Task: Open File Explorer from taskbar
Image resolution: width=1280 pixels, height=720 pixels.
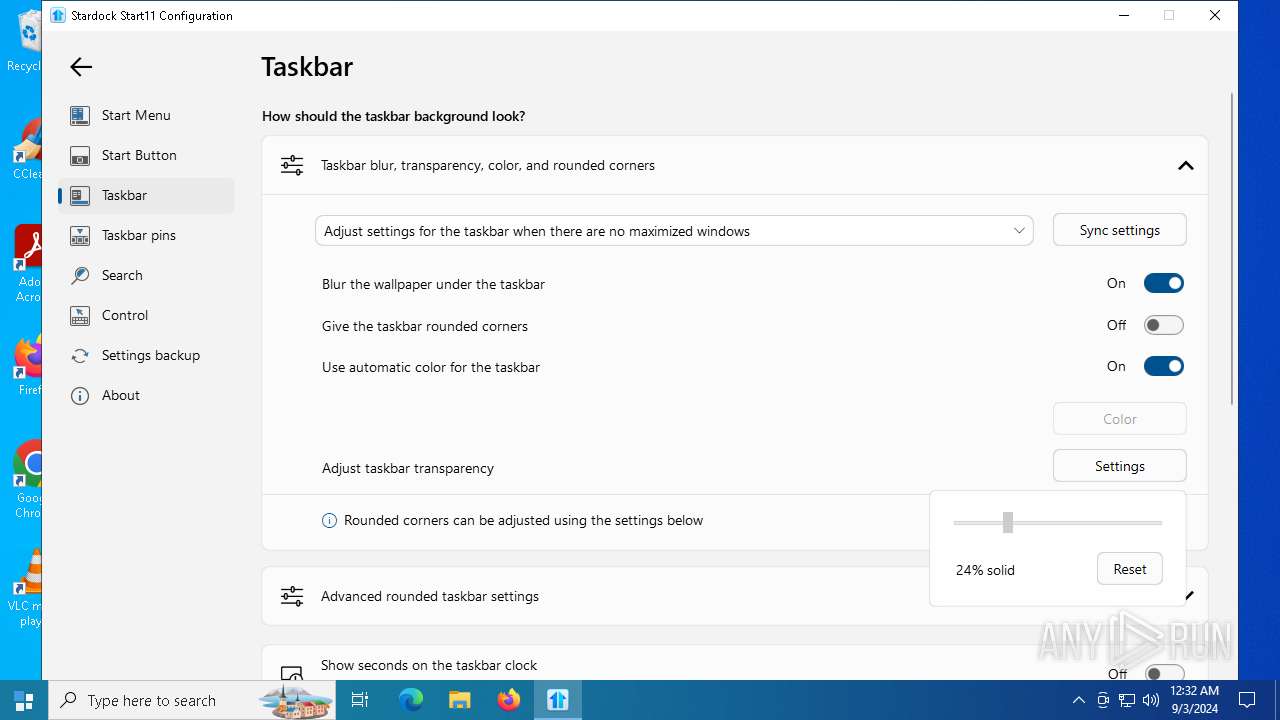Action: (x=459, y=700)
